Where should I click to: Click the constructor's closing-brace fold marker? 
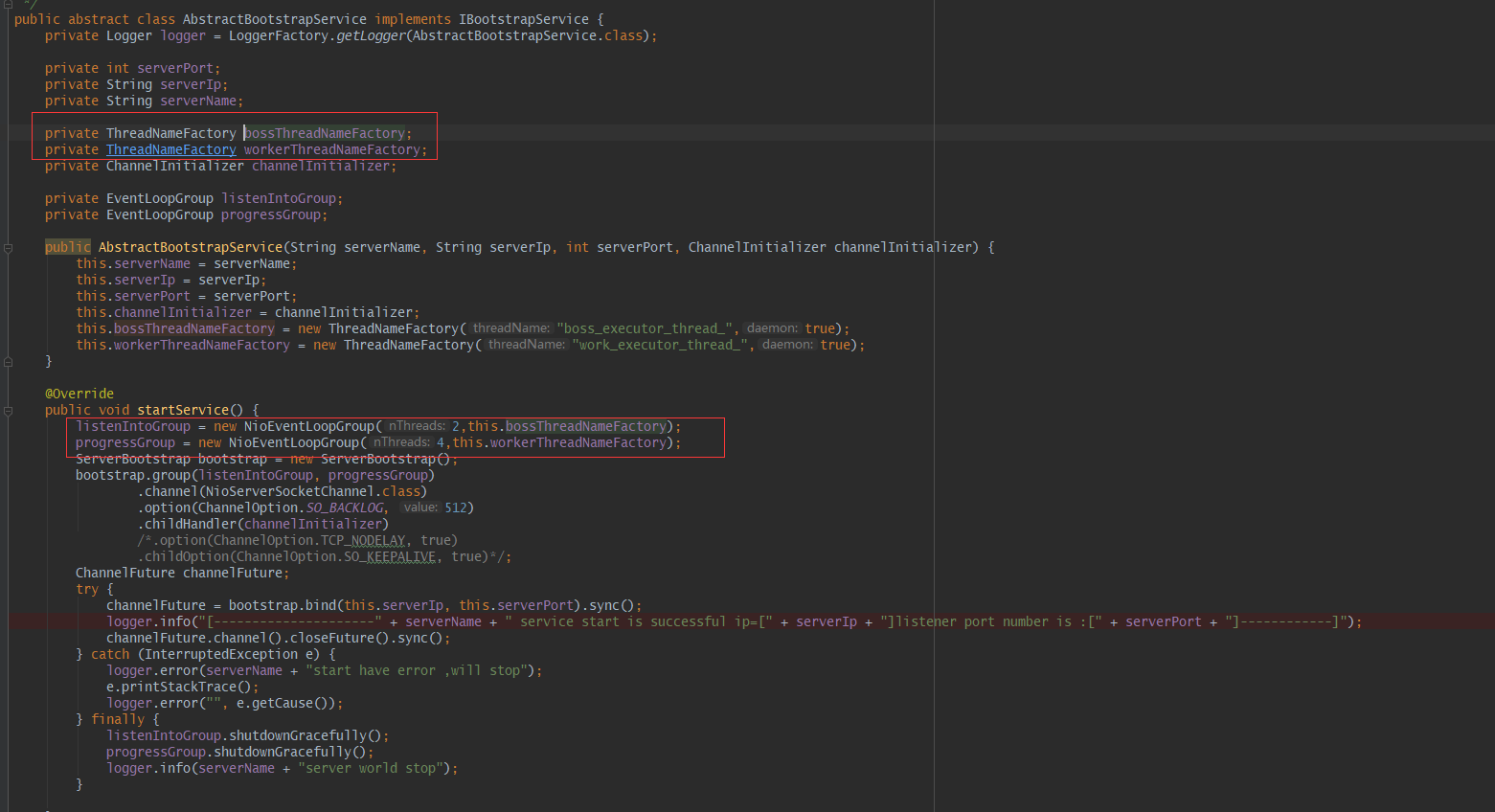point(8,362)
